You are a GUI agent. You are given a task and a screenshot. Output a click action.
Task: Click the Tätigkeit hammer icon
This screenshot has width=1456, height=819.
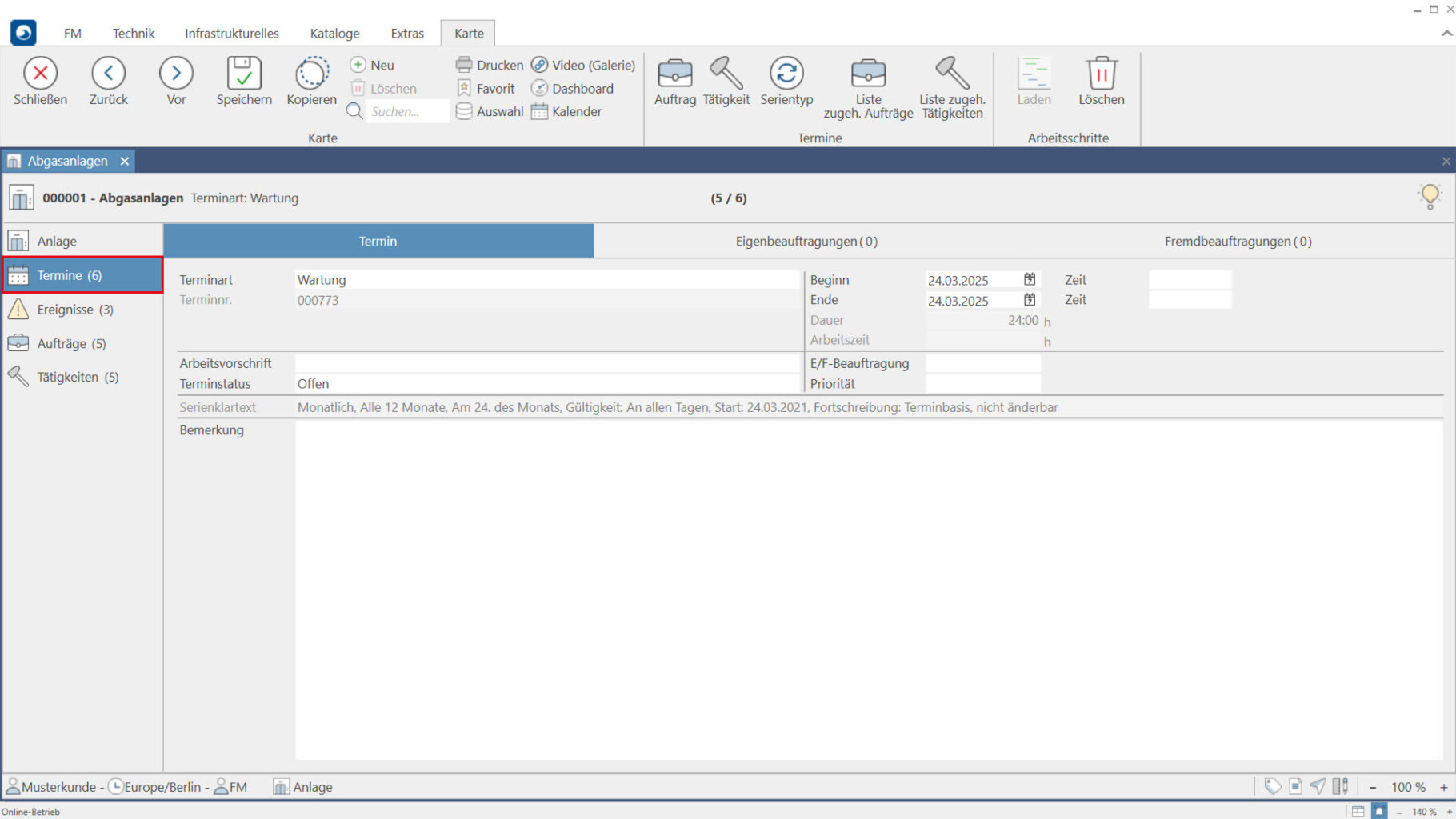pyautogui.click(x=726, y=74)
